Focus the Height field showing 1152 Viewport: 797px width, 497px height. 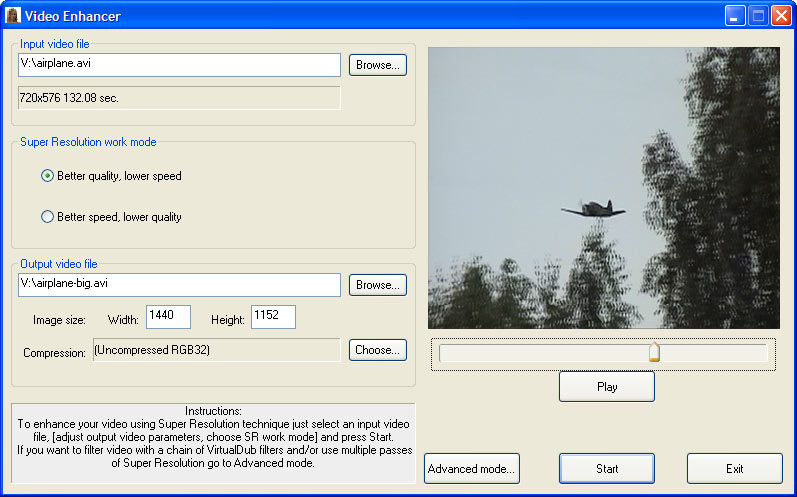click(x=273, y=317)
